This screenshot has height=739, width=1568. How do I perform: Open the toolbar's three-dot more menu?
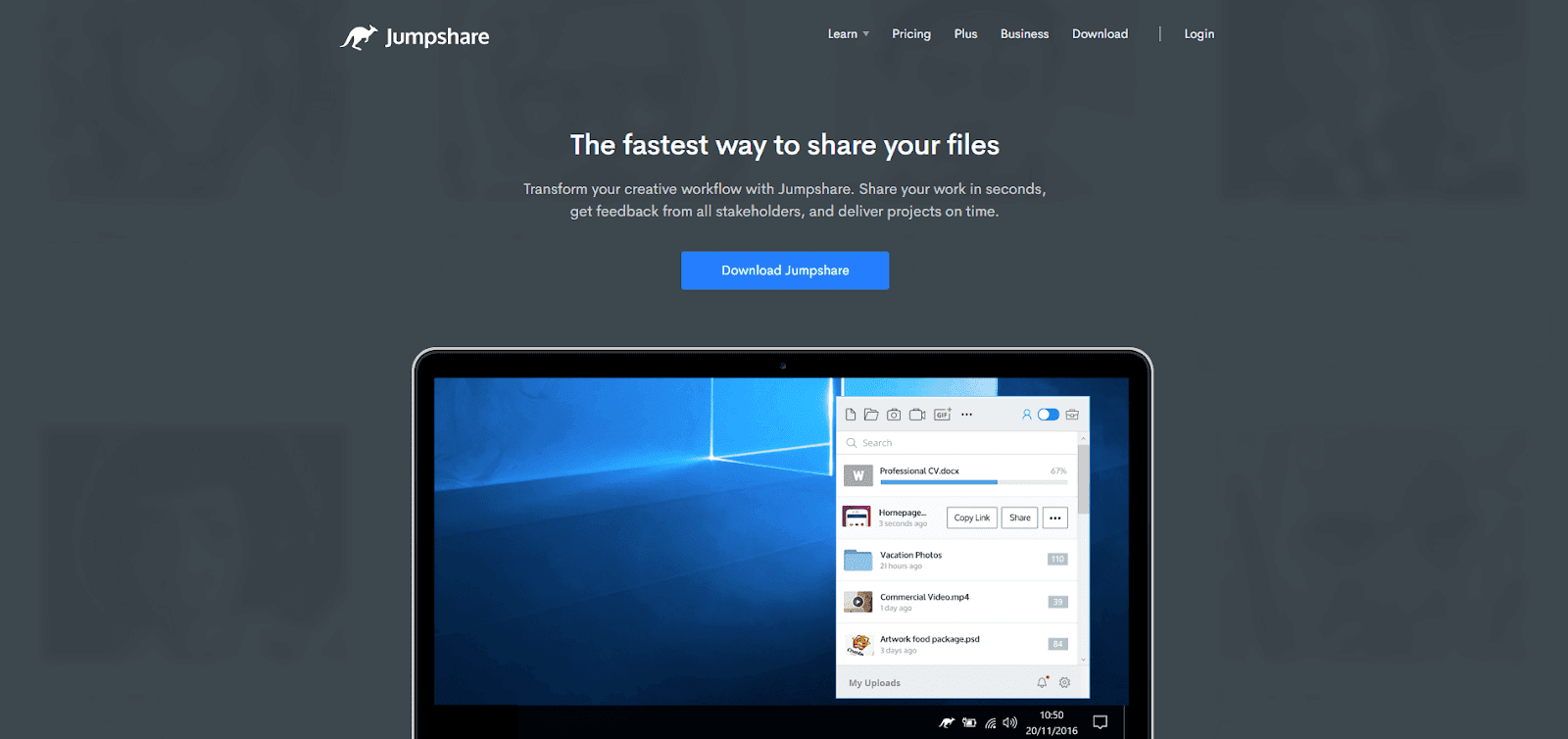click(967, 415)
